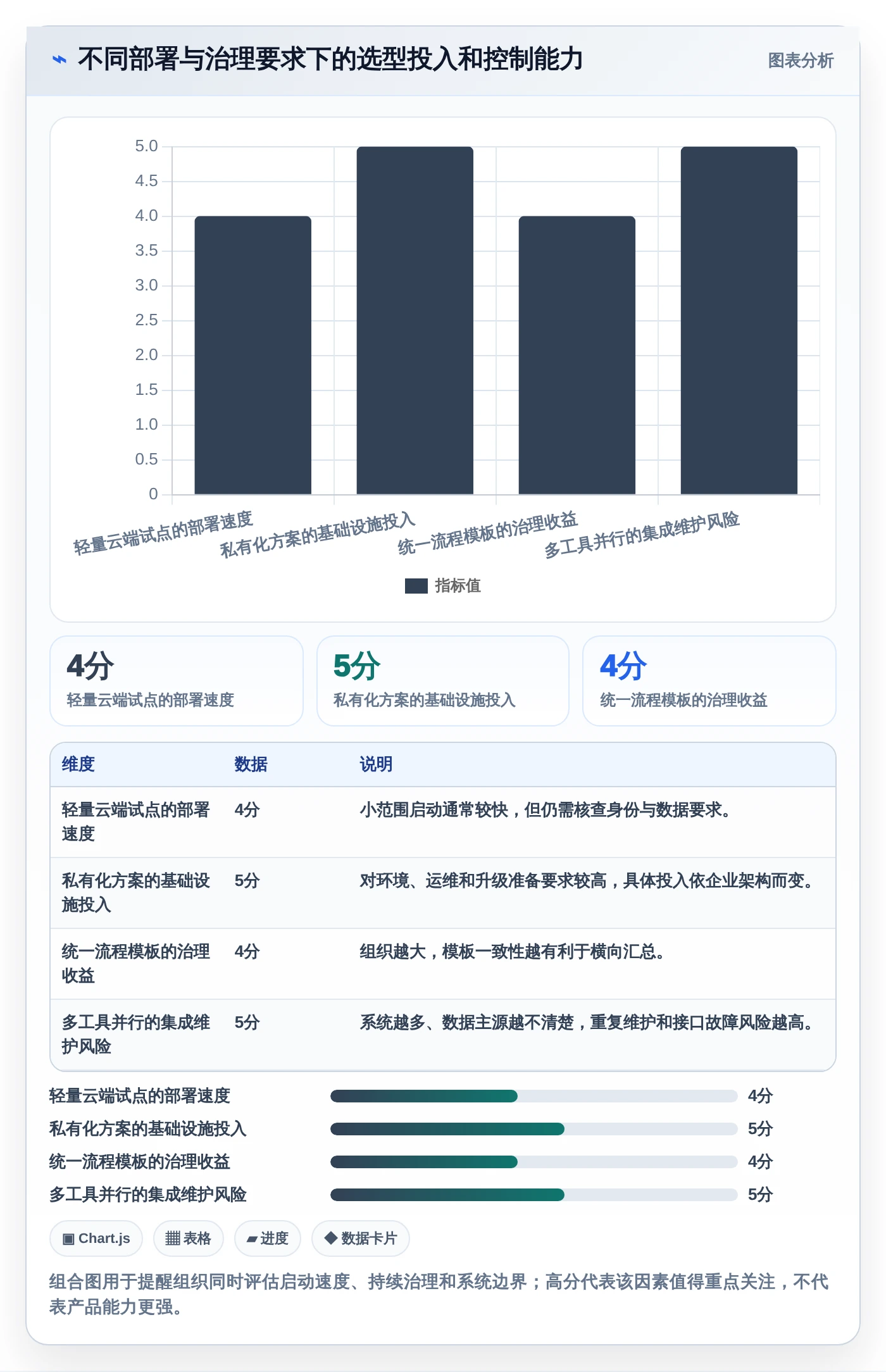This screenshot has height=1372, width=886.
Task: Click table cell 多工具并行的集成维护风险
Action: (x=136, y=1035)
